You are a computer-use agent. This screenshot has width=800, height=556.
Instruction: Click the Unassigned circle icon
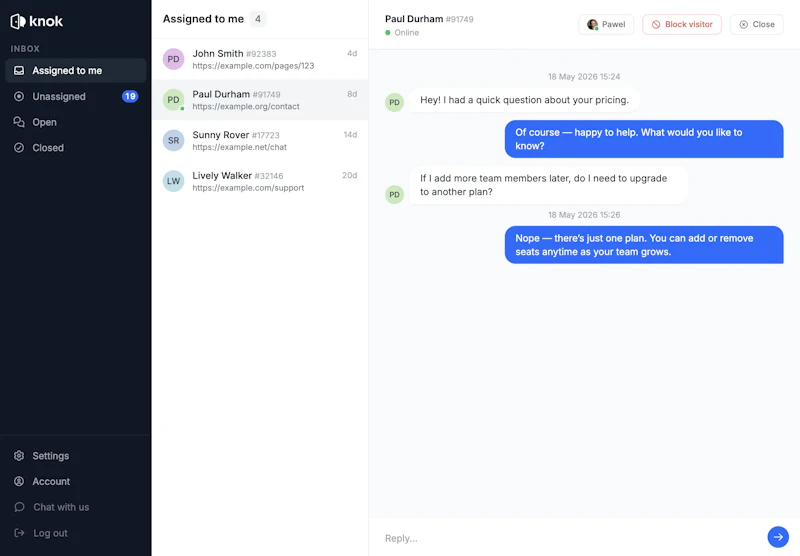(x=19, y=96)
